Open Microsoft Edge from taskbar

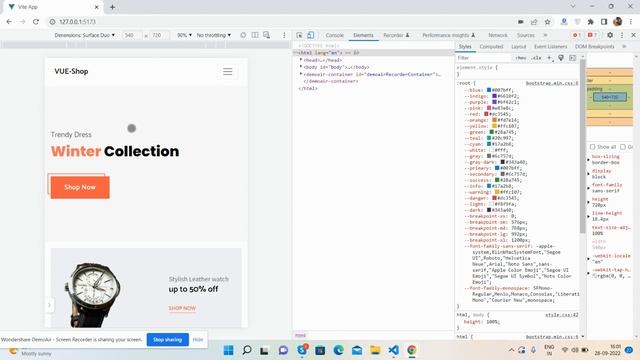[338, 350]
